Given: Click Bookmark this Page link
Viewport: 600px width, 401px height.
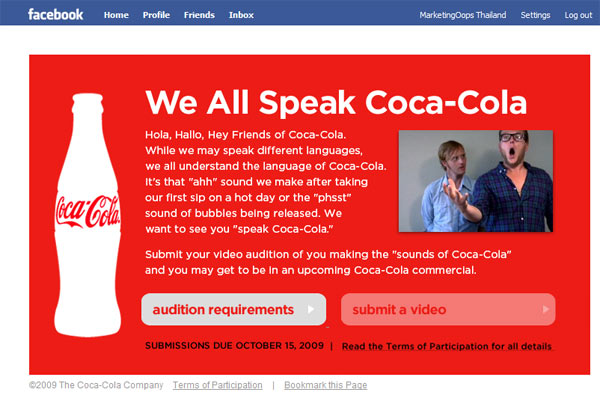Looking at the screenshot, I should click(326, 385).
